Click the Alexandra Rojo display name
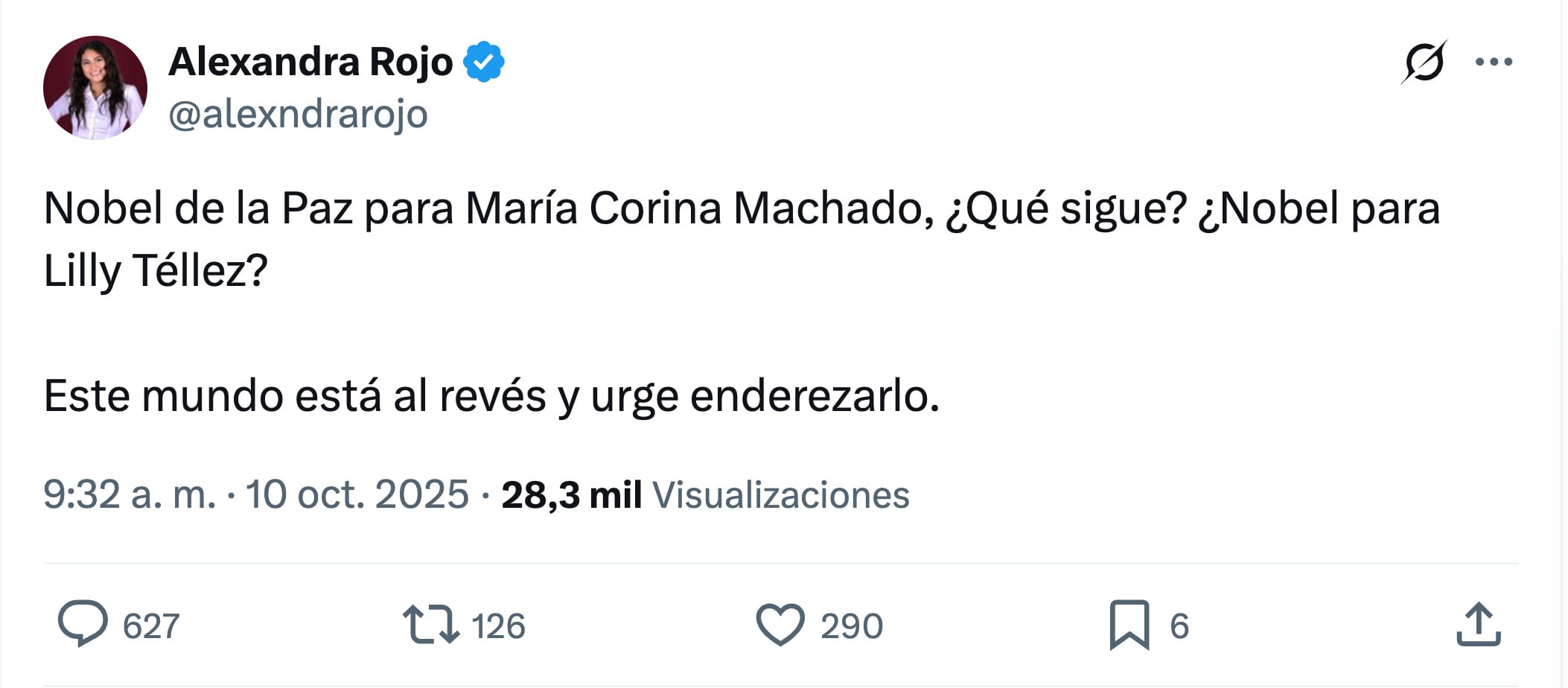 point(310,61)
